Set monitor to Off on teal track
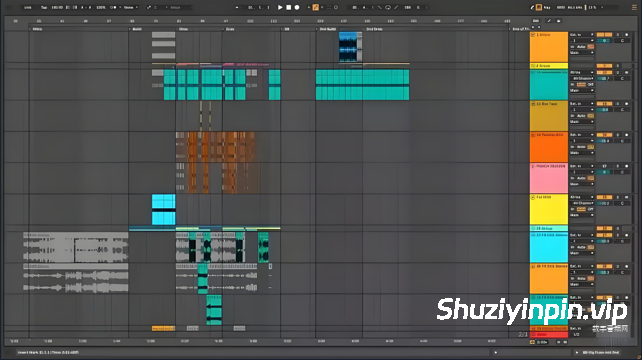This screenshot has height=360, width=642. point(591,84)
